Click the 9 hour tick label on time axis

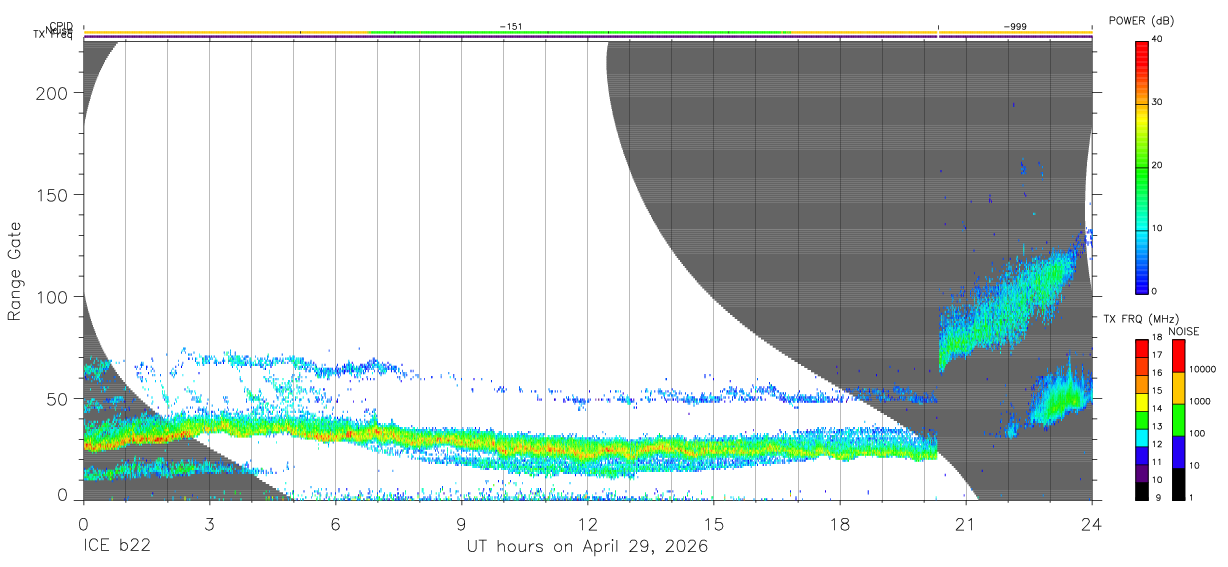461,524
